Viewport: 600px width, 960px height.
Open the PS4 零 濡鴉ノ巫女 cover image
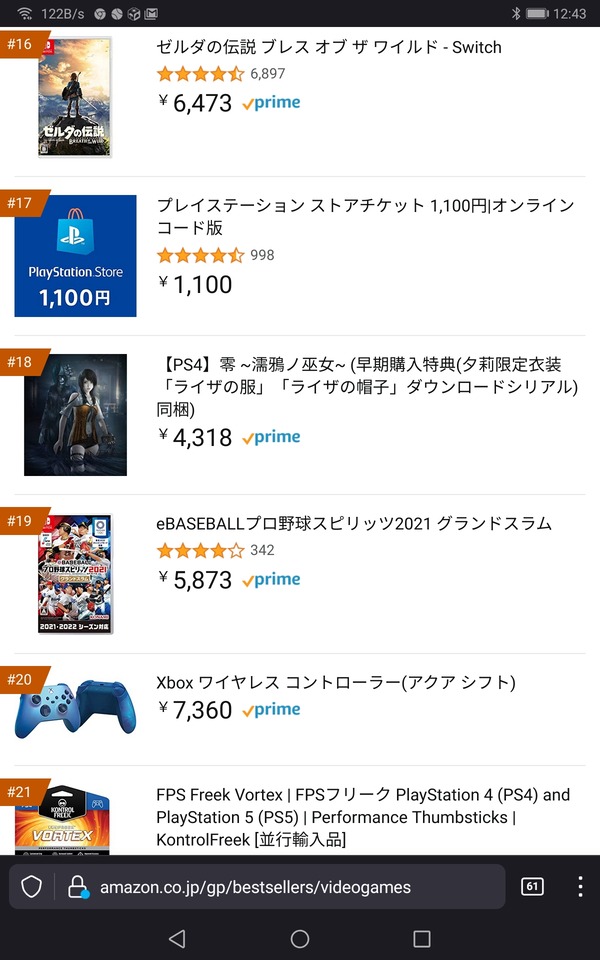75,414
